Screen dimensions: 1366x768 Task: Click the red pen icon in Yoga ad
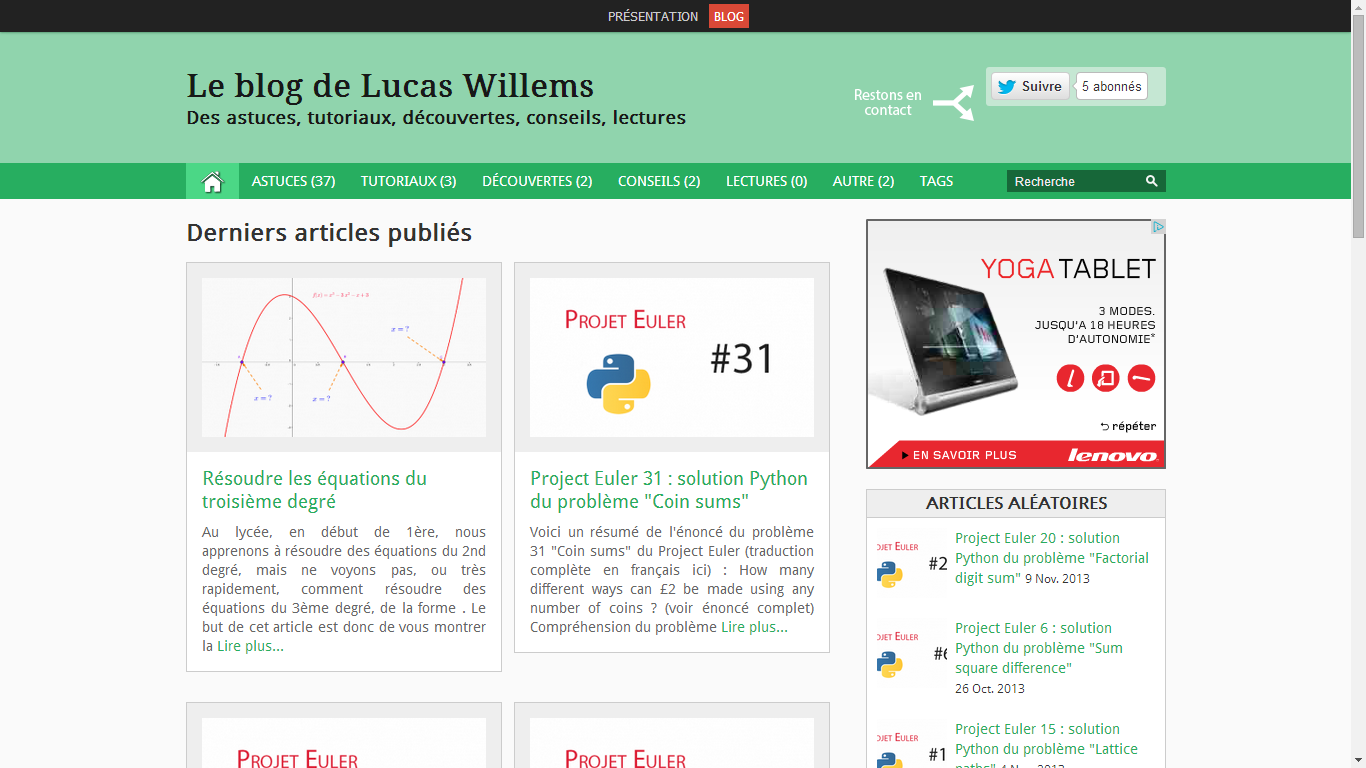coord(1070,378)
